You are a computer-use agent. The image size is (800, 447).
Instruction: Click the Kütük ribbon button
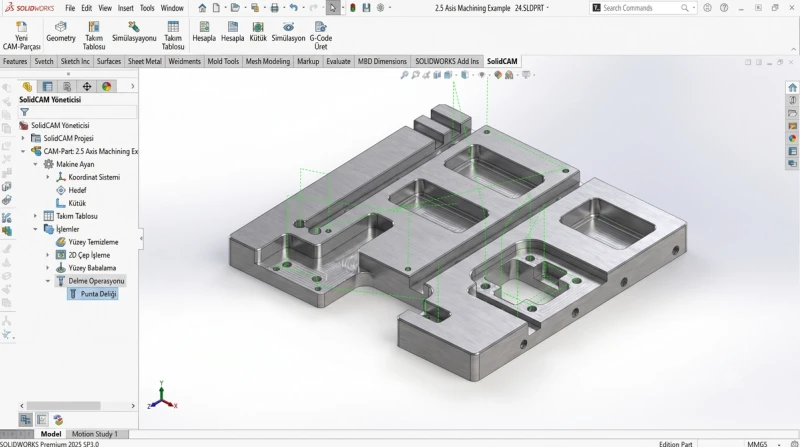(x=258, y=32)
